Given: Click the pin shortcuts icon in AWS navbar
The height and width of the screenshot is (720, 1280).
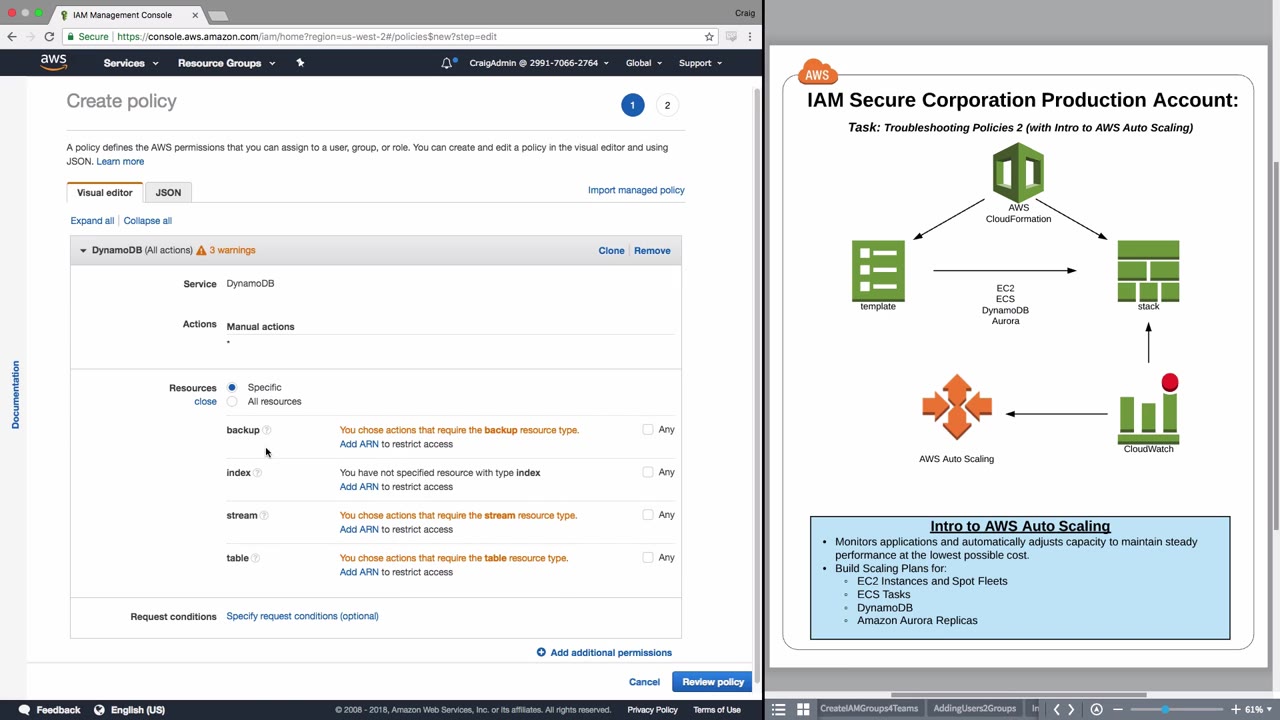Looking at the screenshot, I should coord(300,63).
